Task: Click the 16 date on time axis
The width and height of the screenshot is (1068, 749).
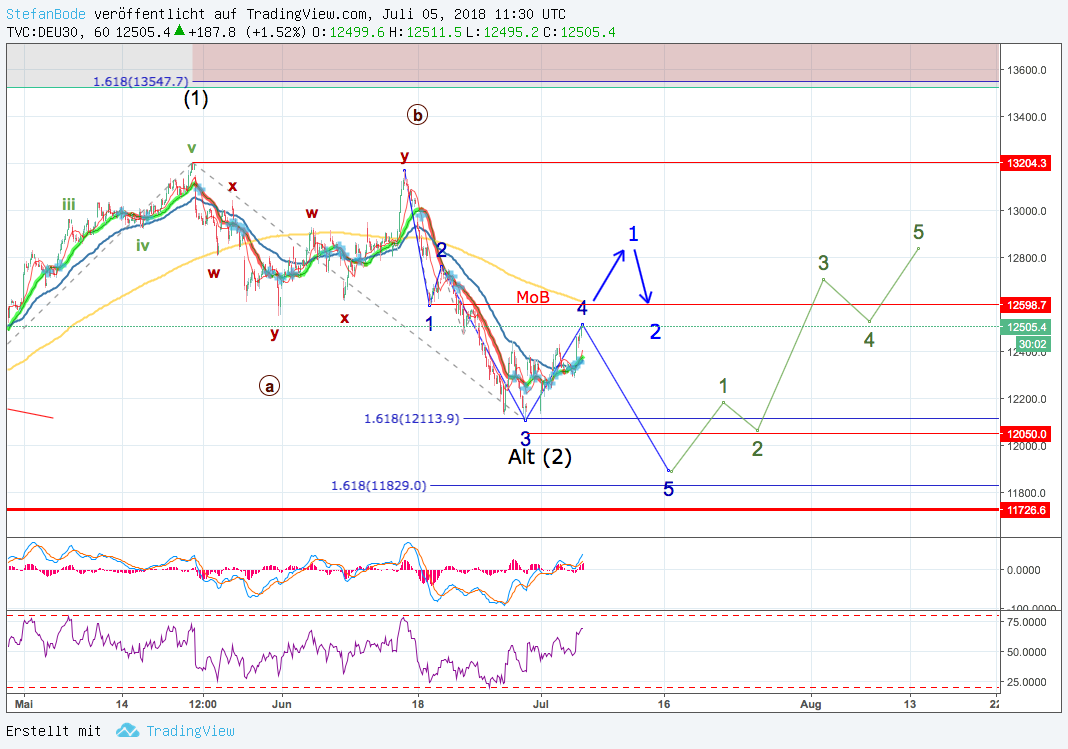Action: [664, 704]
